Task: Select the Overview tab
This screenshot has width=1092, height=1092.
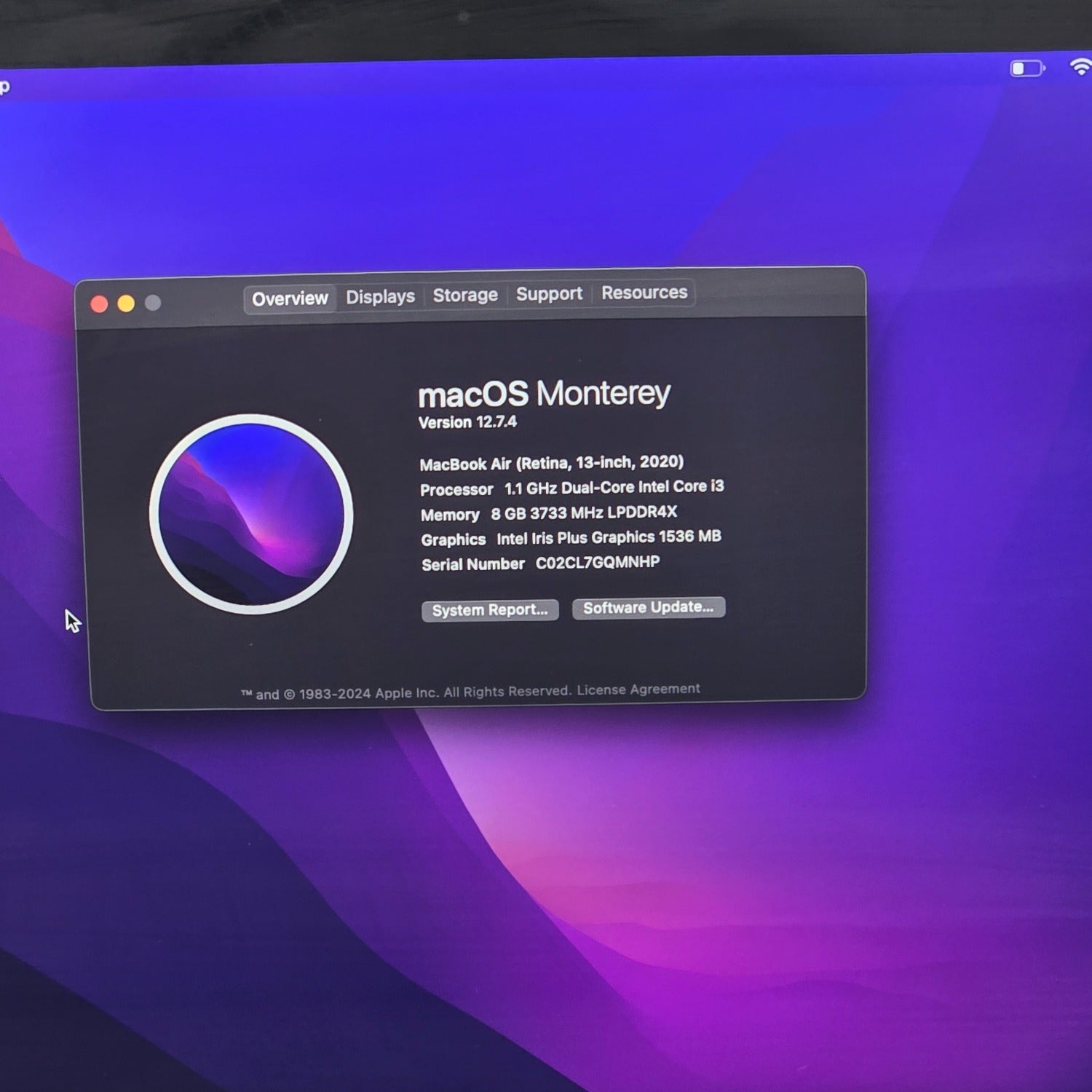Action: pos(290,298)
